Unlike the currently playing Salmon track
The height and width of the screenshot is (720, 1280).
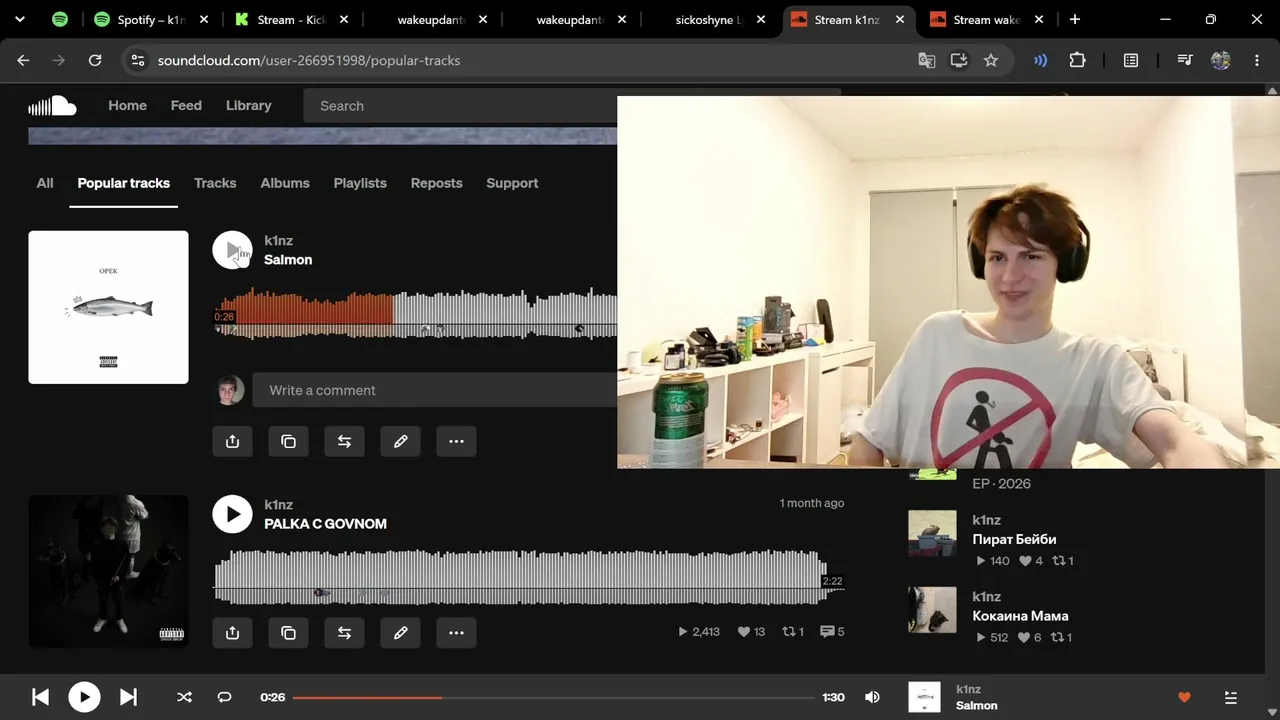pos(1185,697)
